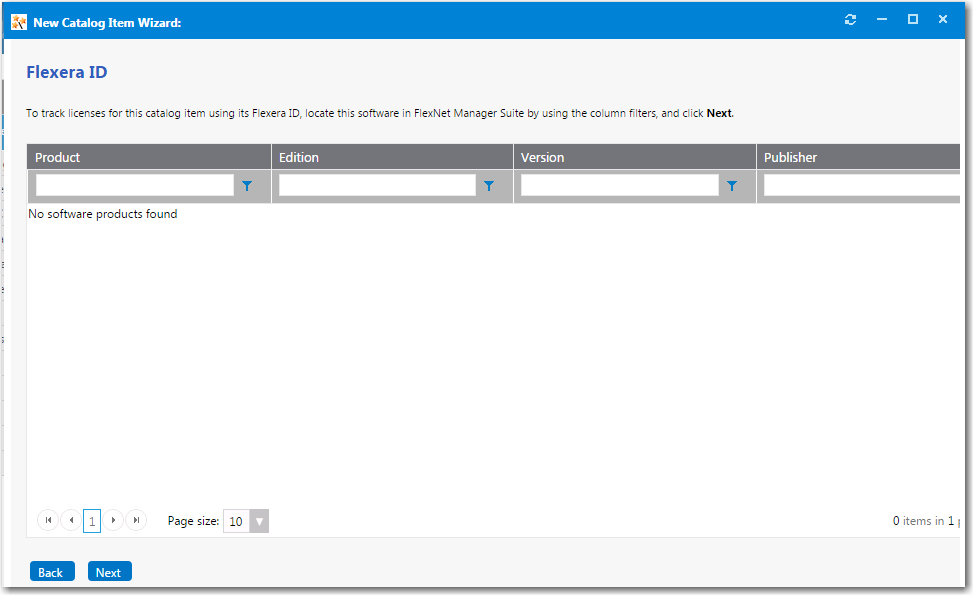Screen dimensions: 973x595
Task: Jump to the last page of results
Action: point(136,521)
